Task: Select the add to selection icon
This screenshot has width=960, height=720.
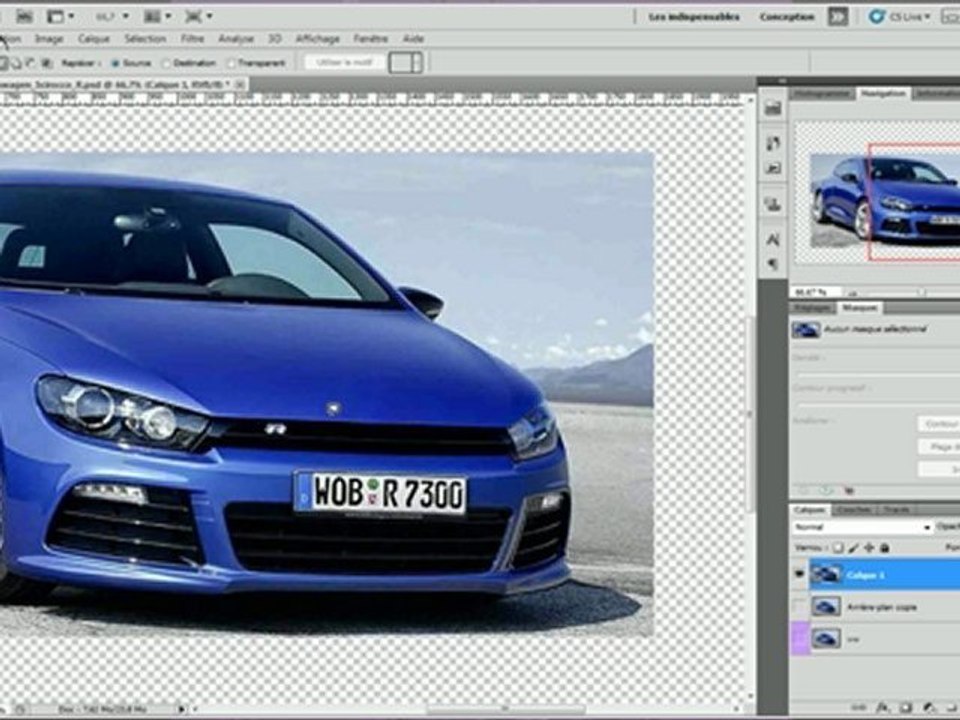Action: (x=17, y=63)
